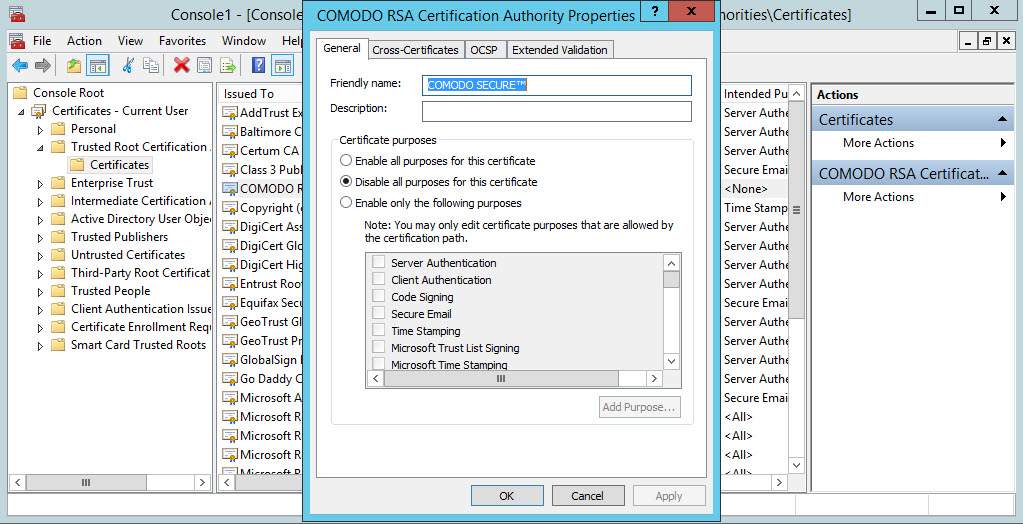
Task: Click the OK button
Action: (507, 496)
